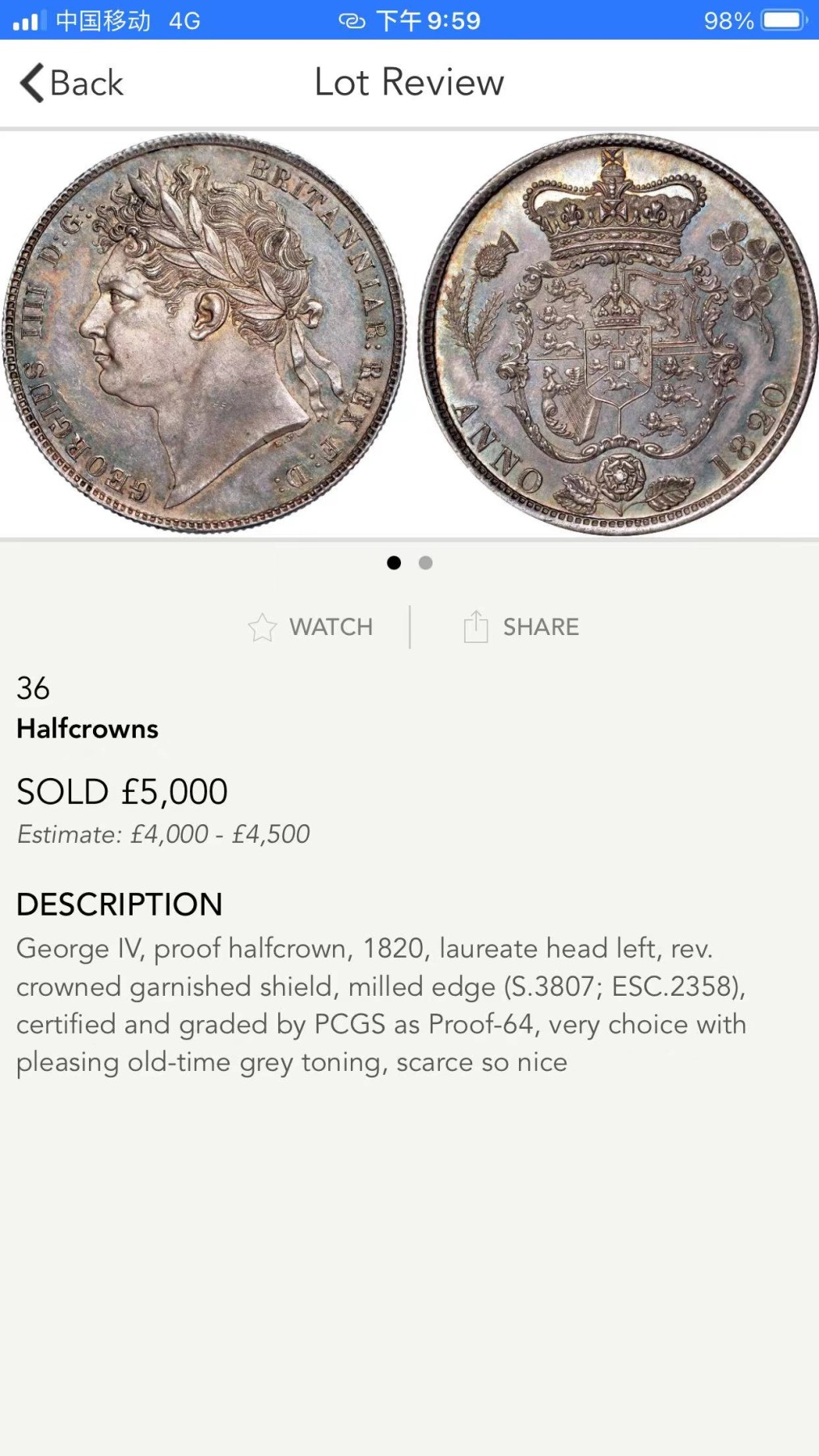
Task: Select the first image page dot
Action: pyautogui.click(x=394, y=563)
